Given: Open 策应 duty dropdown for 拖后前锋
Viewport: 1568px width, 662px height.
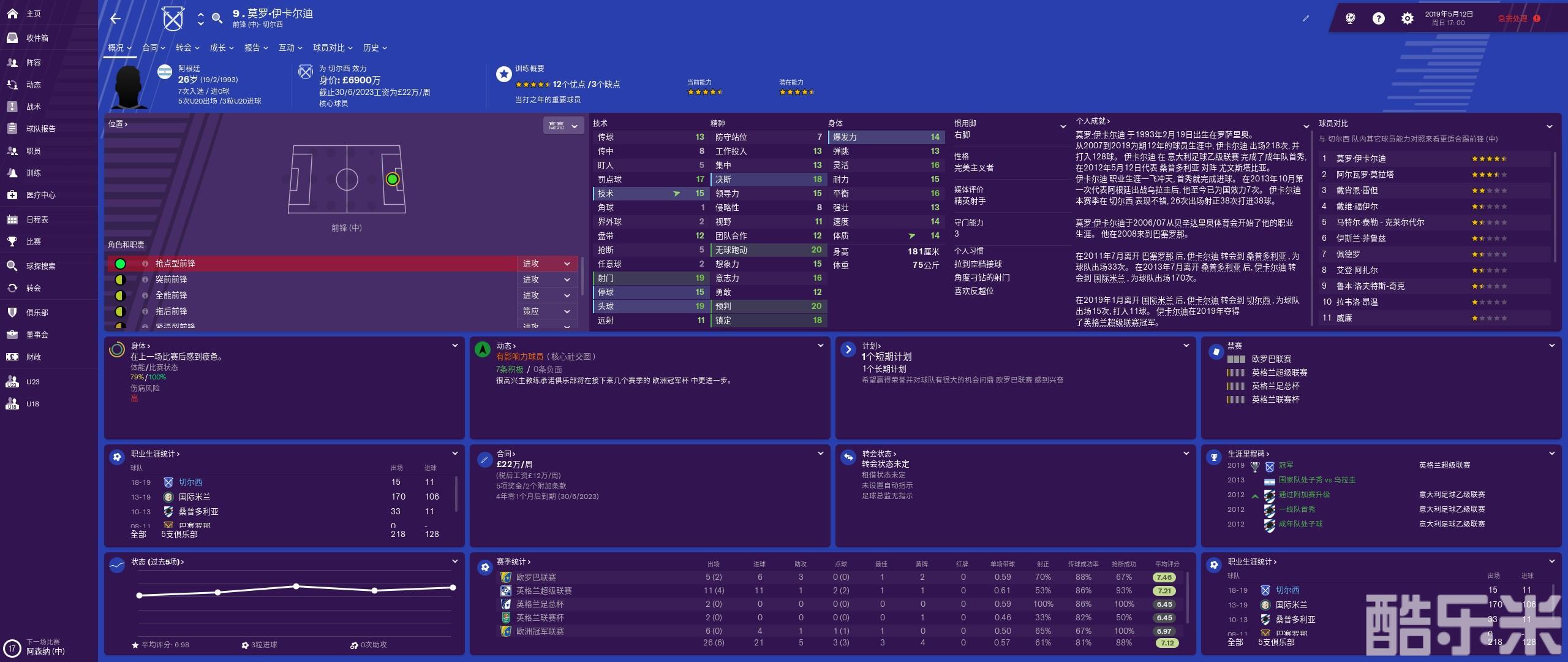Looking at the screenshot, I should point(547,311).
